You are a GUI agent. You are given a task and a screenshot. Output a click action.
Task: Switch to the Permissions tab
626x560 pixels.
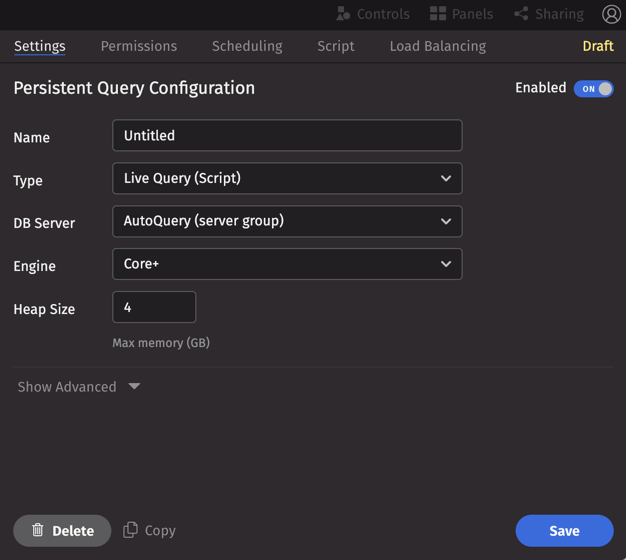coord(139,46)
